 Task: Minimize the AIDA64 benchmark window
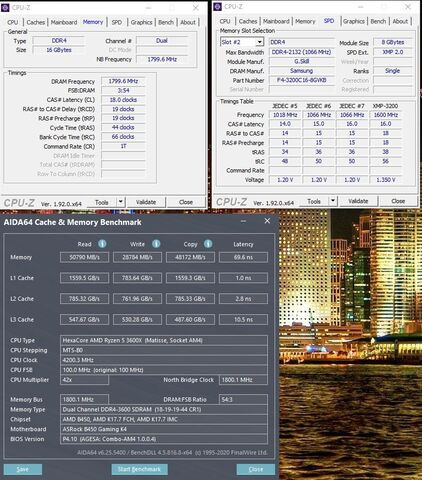click(x=244, y=221)
